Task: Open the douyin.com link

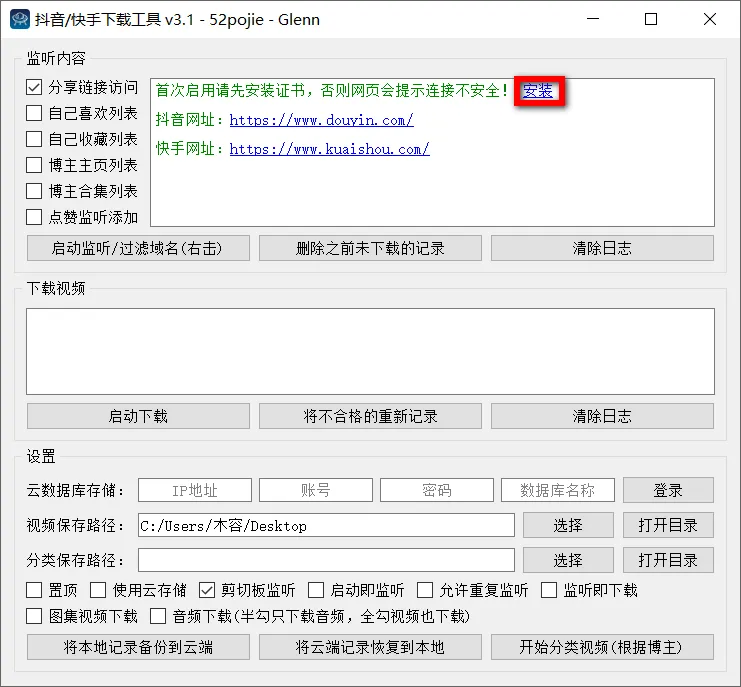Action: tap(321, 120)
